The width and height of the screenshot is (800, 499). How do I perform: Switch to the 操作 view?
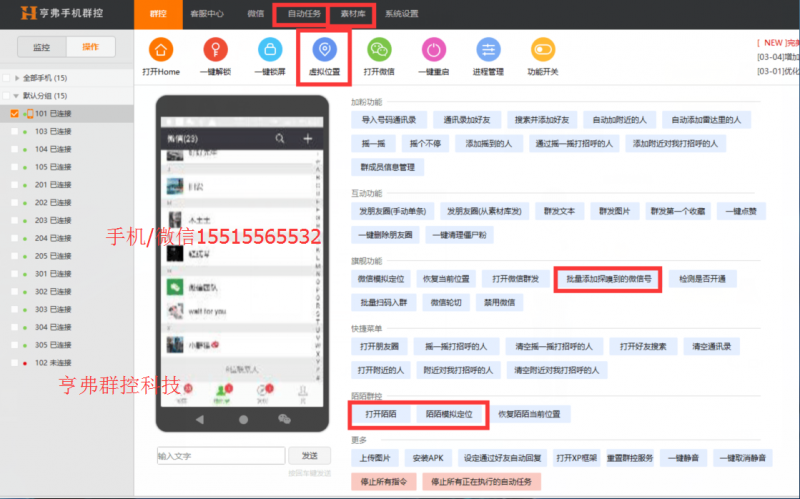(91, 47)
